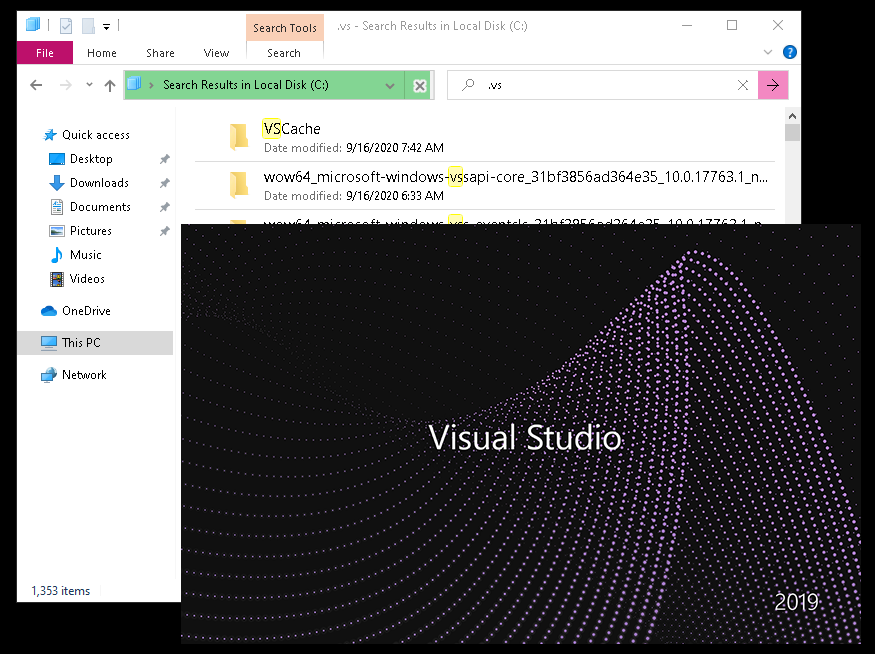Image resolution: width=875 pixels, height=654 pixels.
Task: Select the VSCache folder result
Action: tap(484, 137)
